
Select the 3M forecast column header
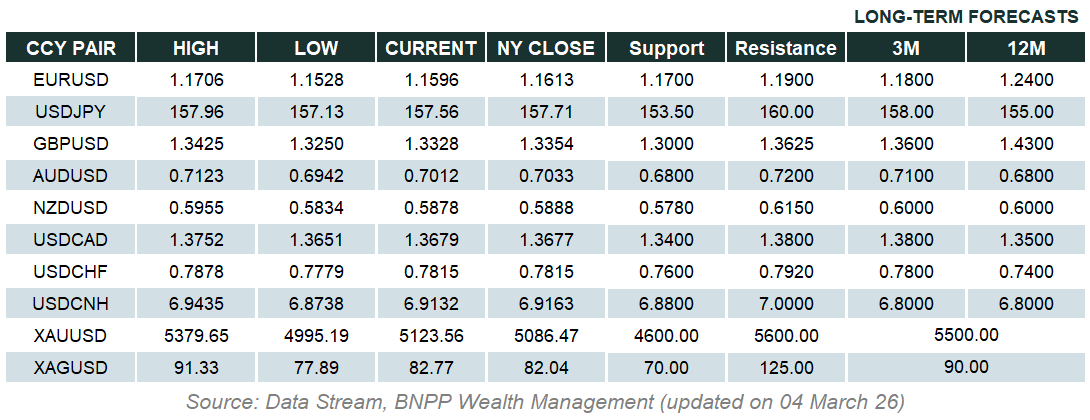(x=907, y=48)
